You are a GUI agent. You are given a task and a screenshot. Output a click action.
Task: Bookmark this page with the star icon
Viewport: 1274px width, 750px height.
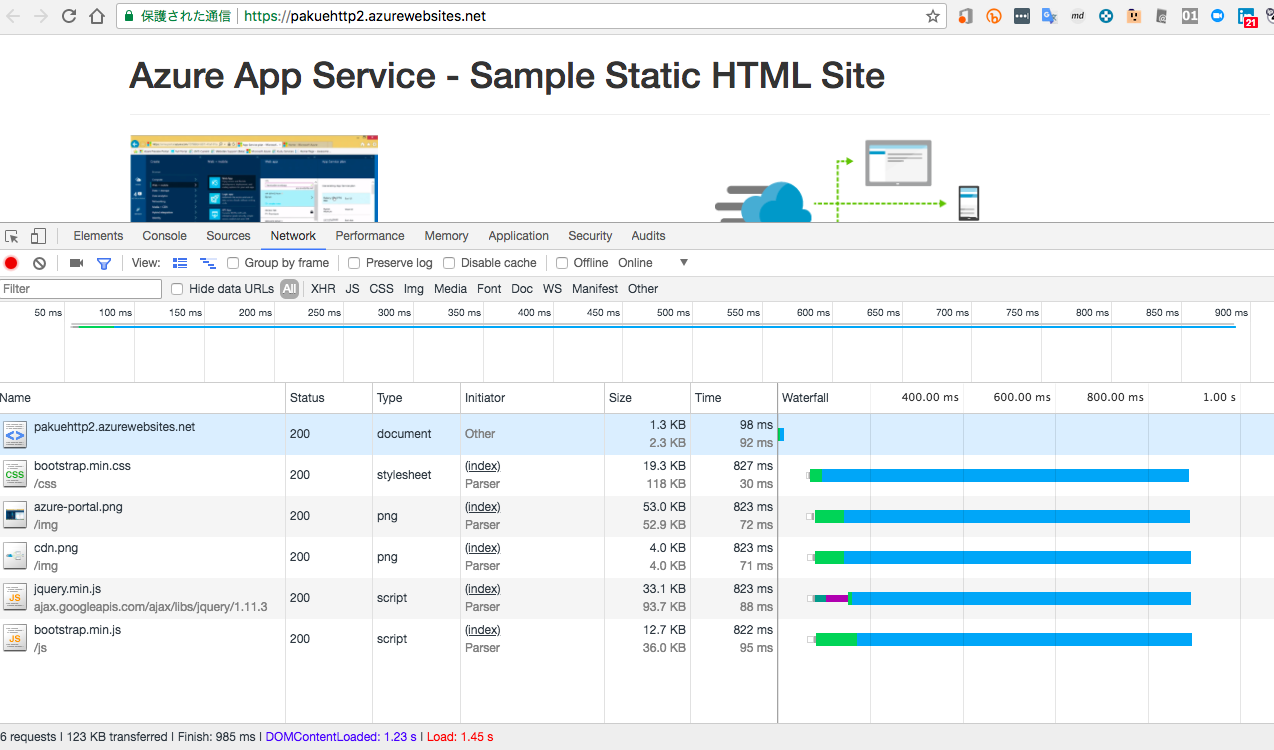coord(932,16)
